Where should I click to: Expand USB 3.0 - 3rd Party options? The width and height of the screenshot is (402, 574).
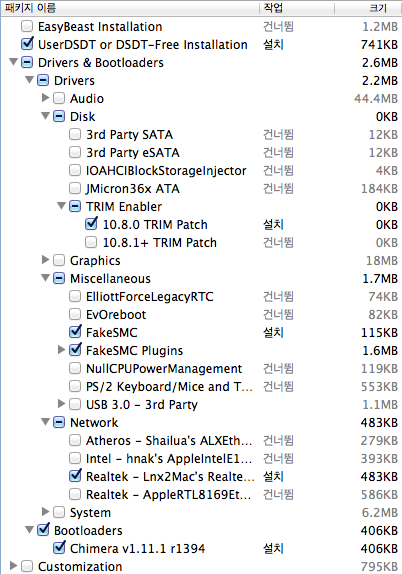(62, 404)
